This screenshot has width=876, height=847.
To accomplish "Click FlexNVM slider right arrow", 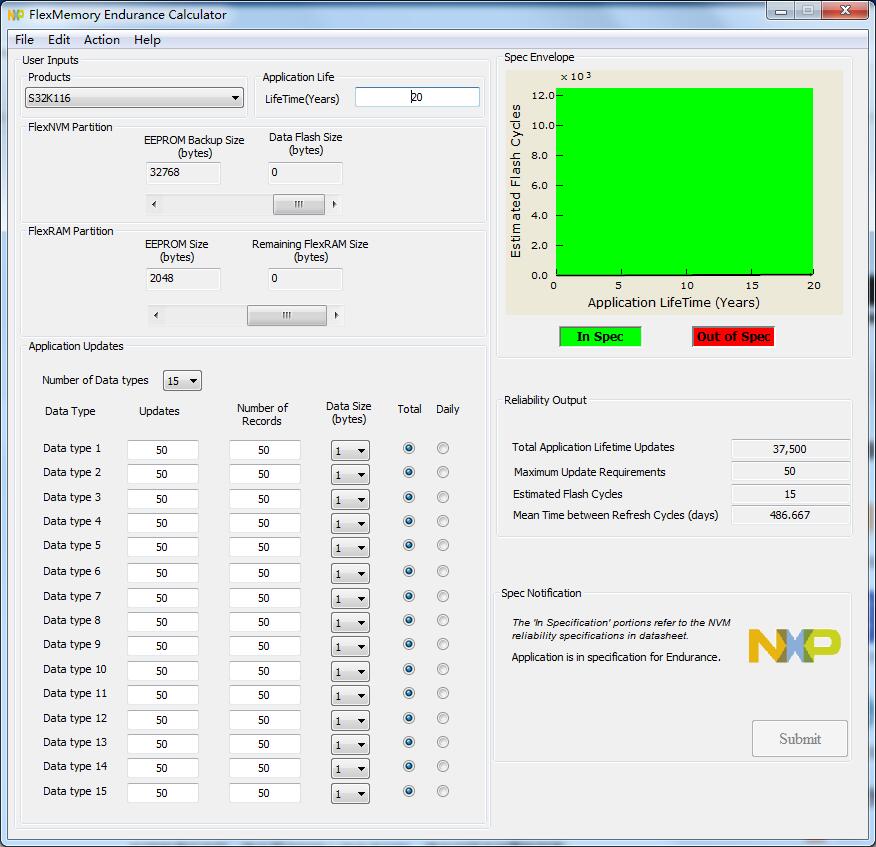I will 334,204.
